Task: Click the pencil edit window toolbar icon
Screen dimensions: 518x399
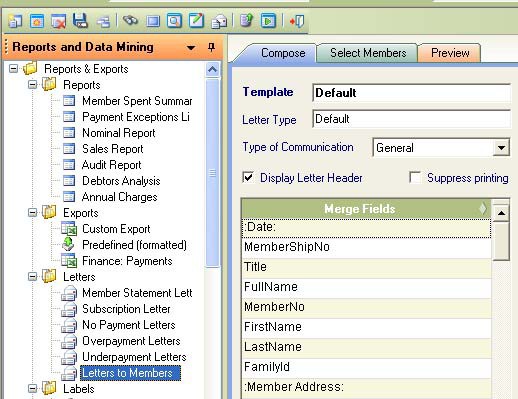Action: click(196, 21)
